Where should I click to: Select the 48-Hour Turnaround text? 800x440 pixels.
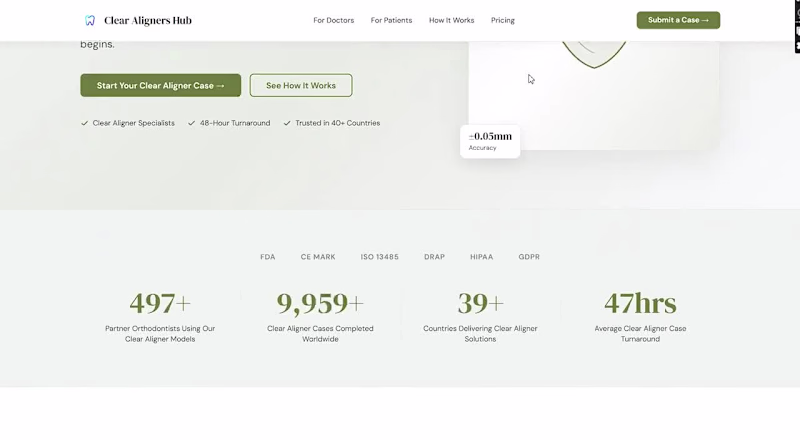pos(235,123)
